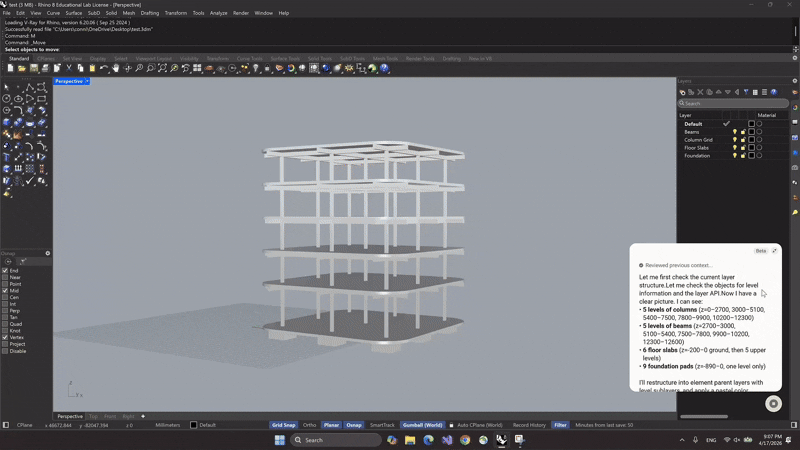Click the Windows taskbar Search box
Screen dimensions: 800x450
(x=336, y=440)
